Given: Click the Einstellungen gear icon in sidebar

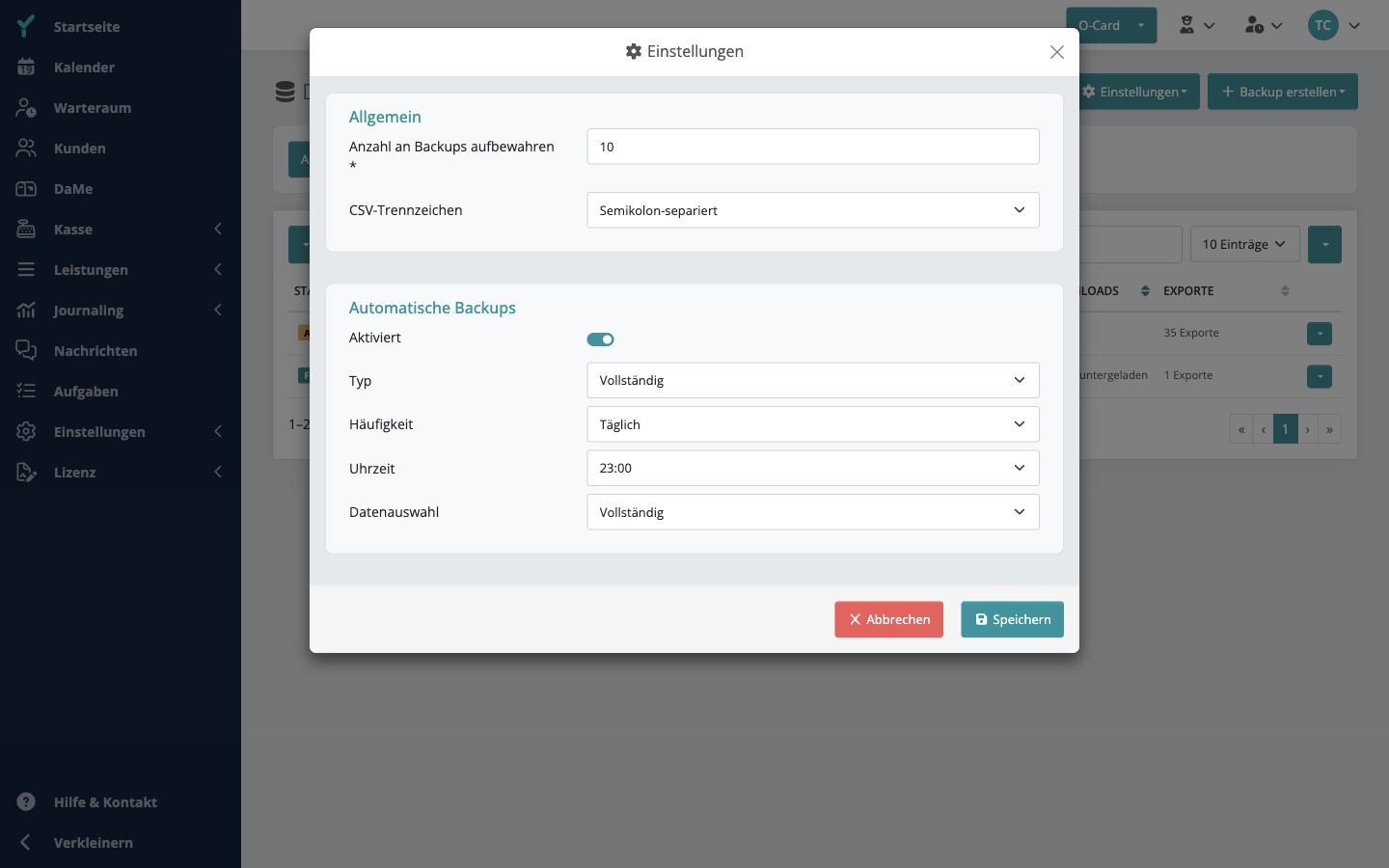Looking at the screenshot, I should pyautogui.click(x=26, y=432).
